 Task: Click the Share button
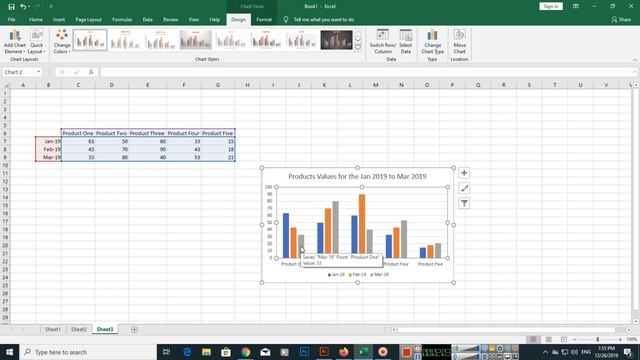[x=621, y=20]
